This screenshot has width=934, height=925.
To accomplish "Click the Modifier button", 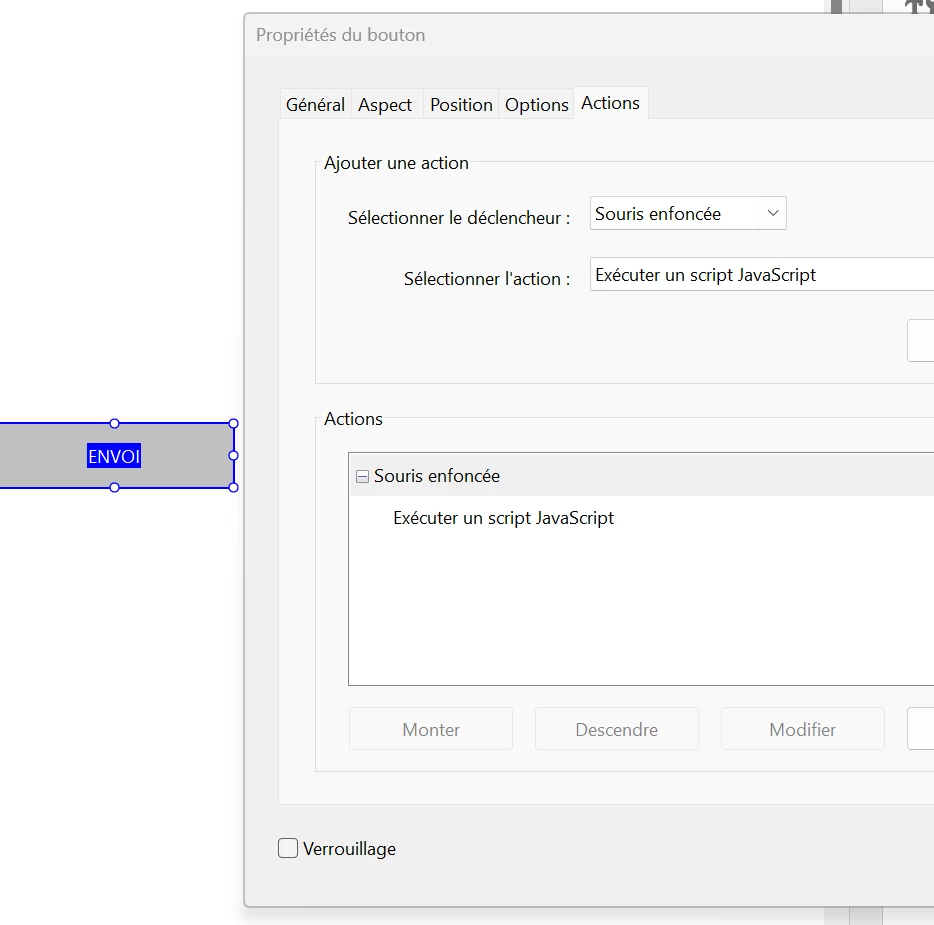I will point(802,729).
